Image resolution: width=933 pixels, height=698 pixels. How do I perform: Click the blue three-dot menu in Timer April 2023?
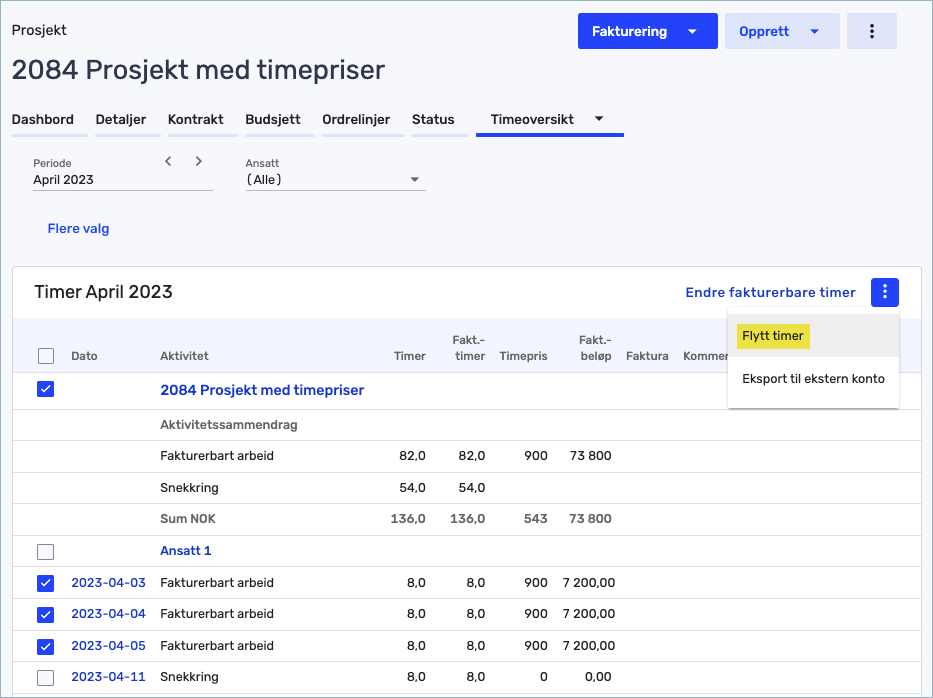coord(885,292)
